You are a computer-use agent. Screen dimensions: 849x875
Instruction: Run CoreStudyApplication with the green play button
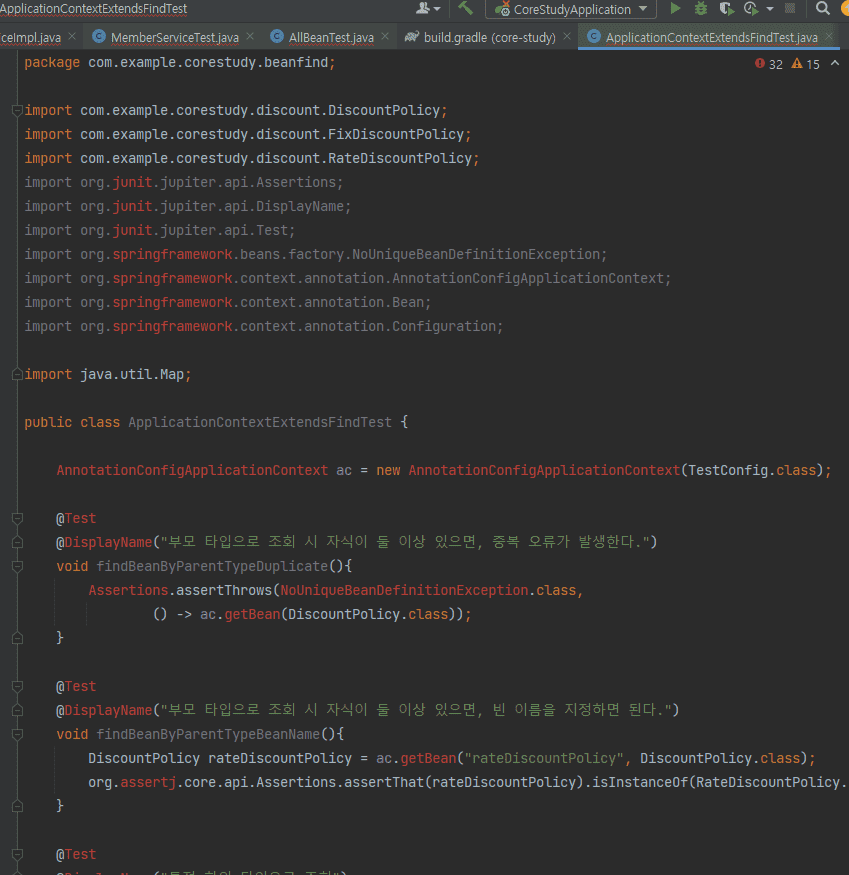[x=675, y=9]
